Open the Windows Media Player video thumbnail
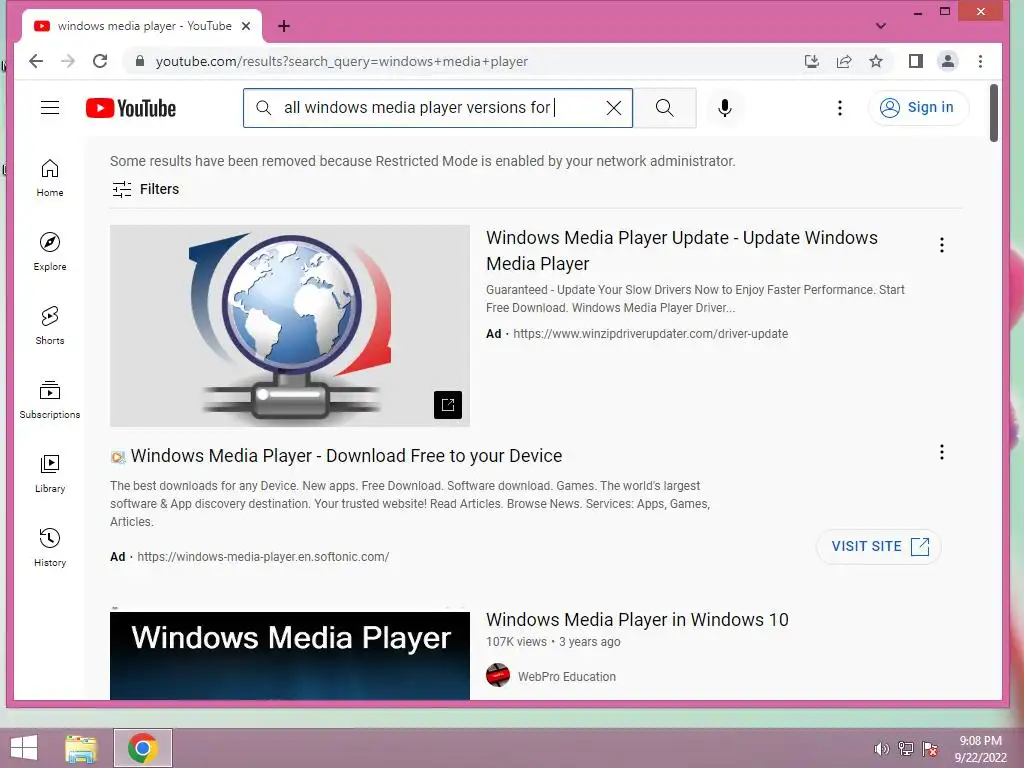The height and width of the screenshot is (768, 1024). (x=289, y=655)
